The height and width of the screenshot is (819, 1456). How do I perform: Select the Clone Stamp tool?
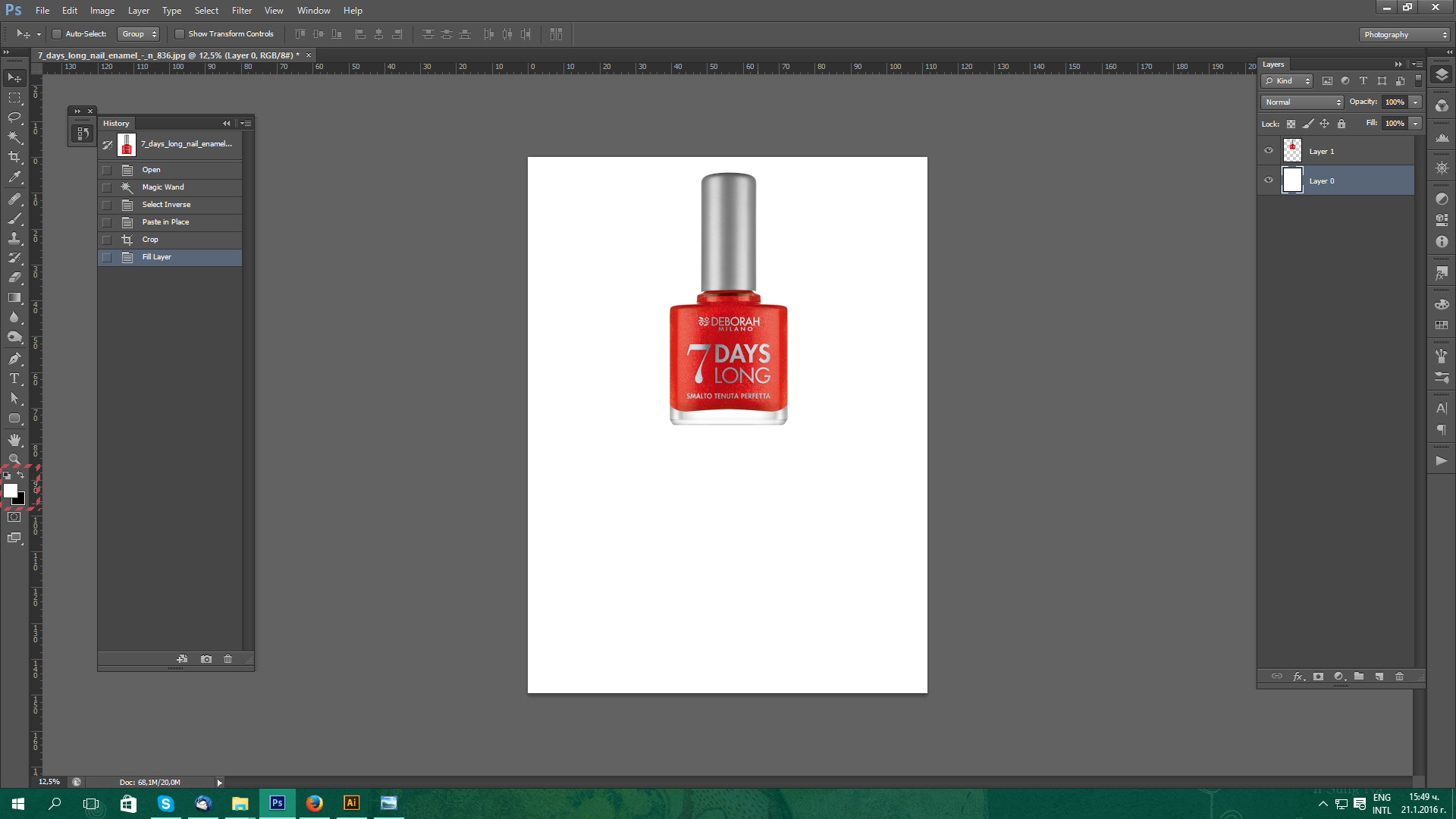point(14,238)
